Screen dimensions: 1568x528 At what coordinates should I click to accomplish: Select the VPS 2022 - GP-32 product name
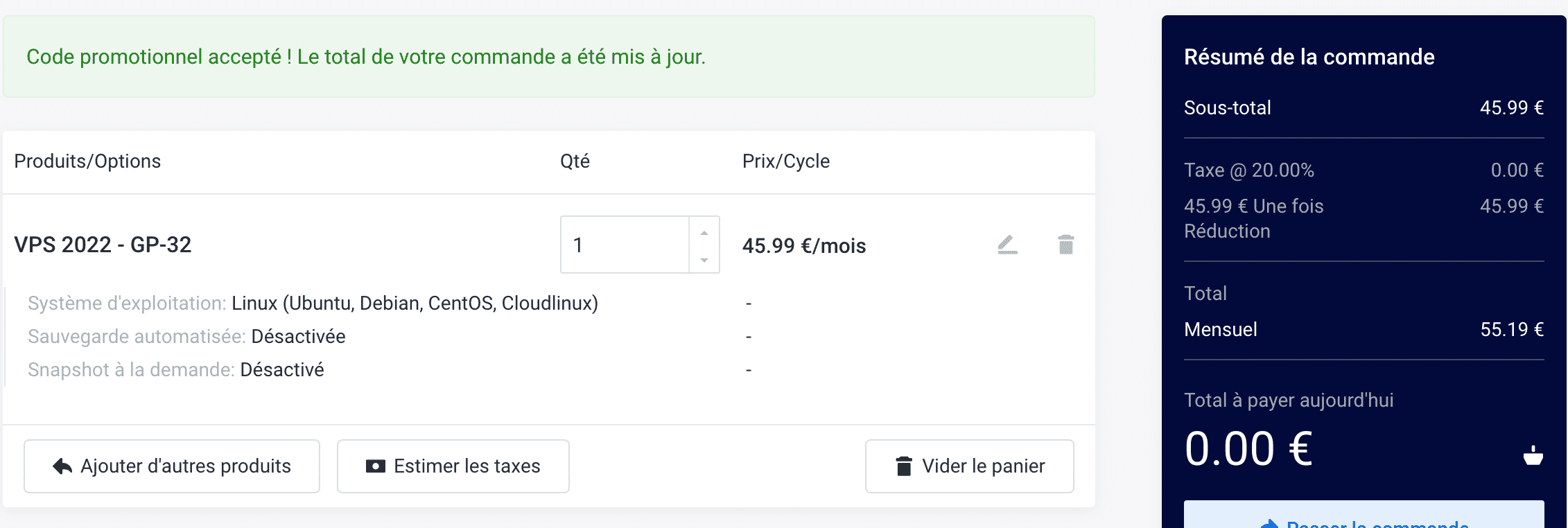click(x=103, y=245)
